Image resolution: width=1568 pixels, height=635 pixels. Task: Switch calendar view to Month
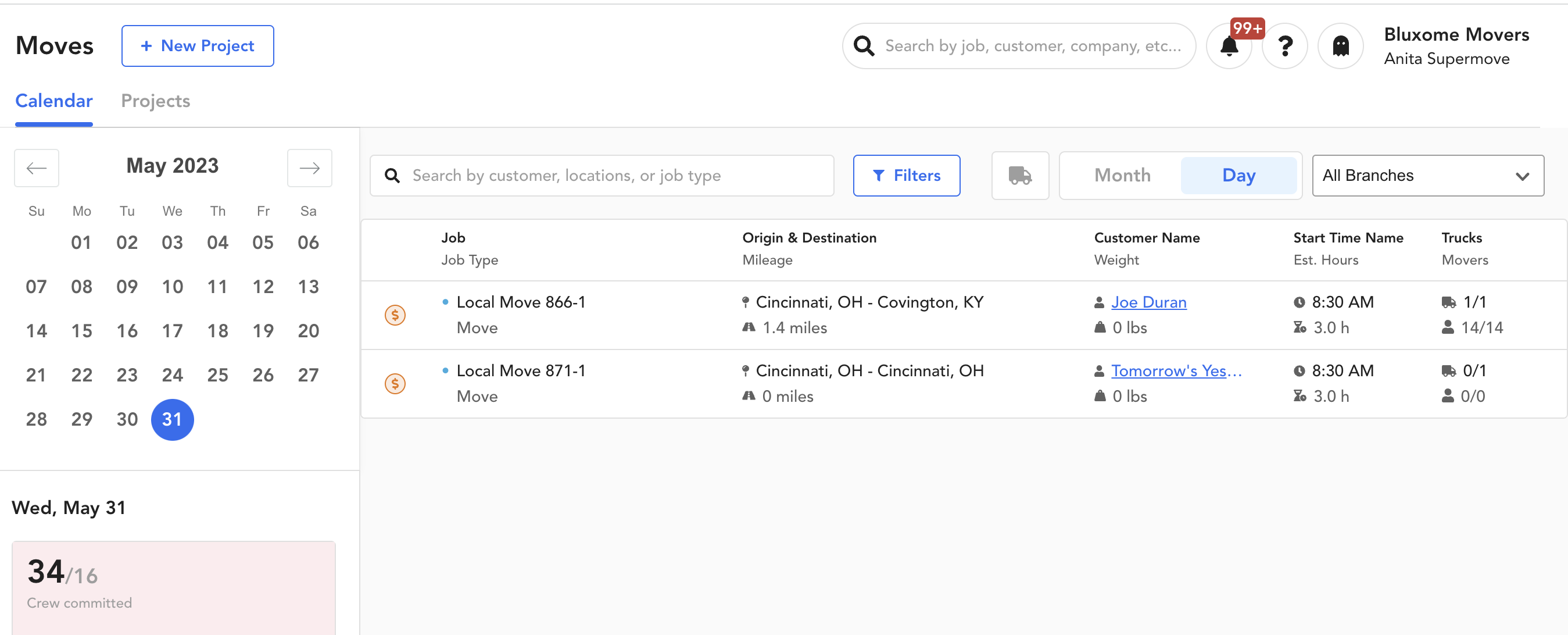[1122, 176]
